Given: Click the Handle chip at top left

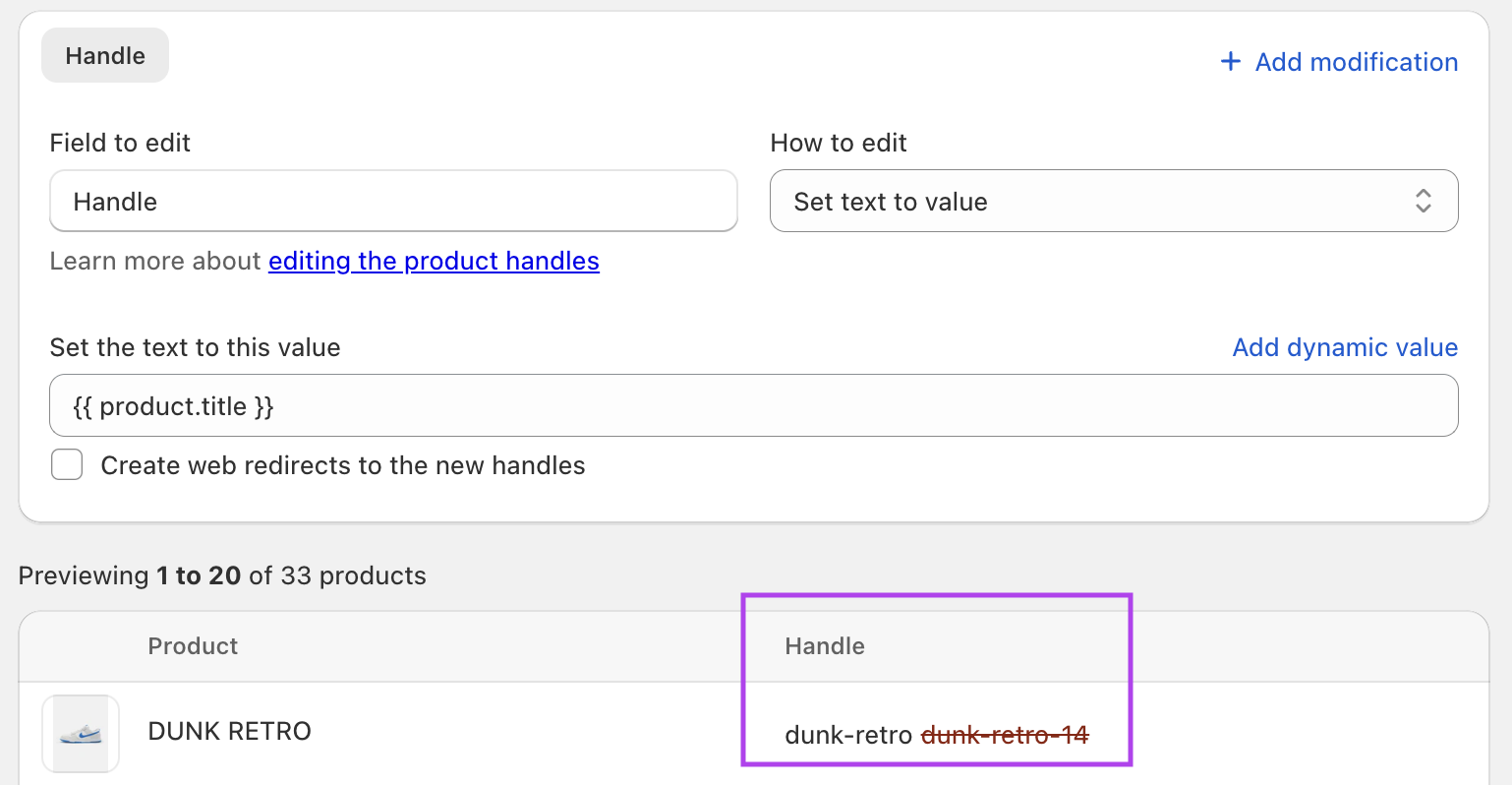Looking at the screenshot, I should (x=104, y=55).
